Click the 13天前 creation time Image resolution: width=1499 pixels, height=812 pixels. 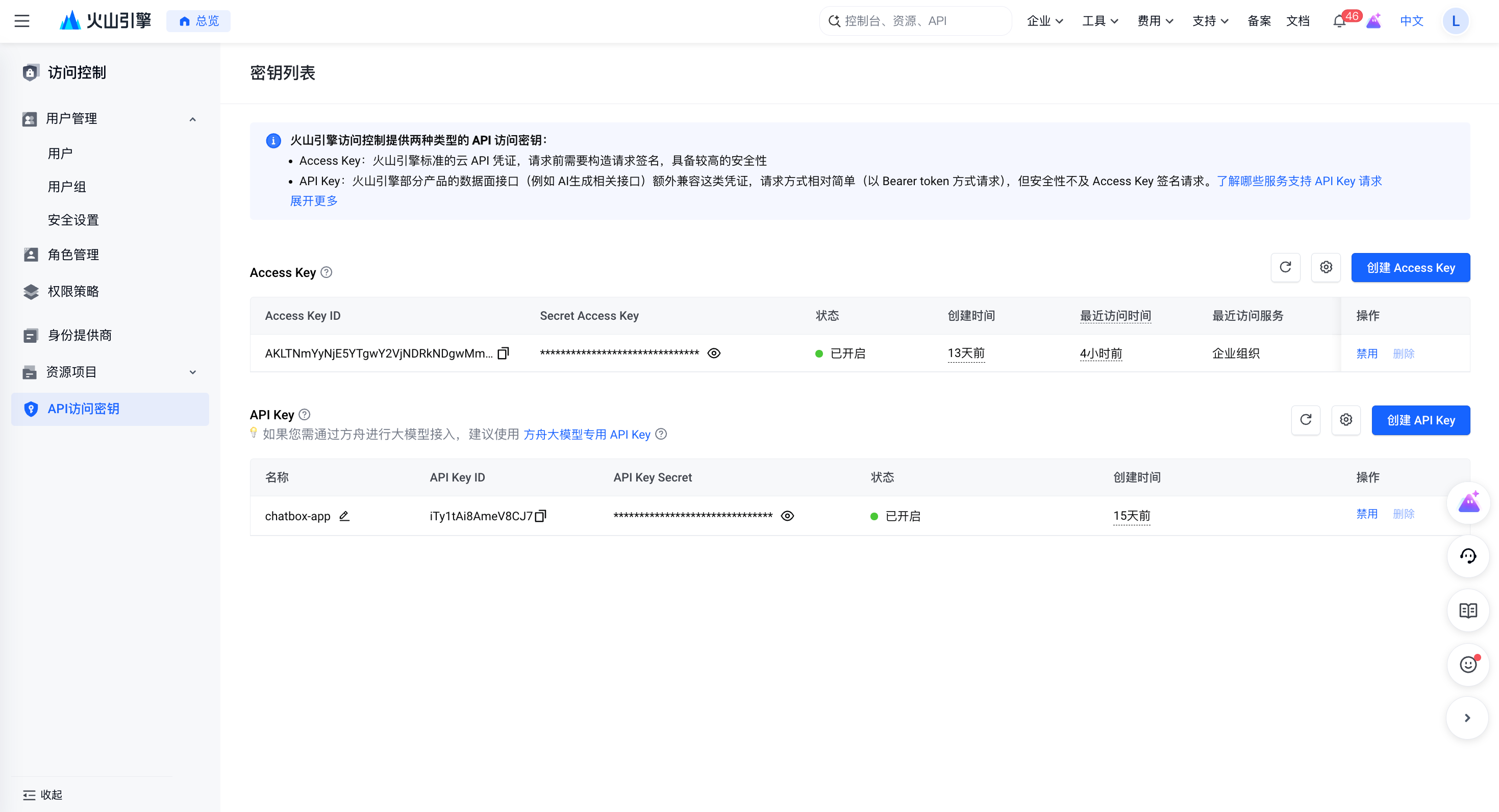pos(966,353)
